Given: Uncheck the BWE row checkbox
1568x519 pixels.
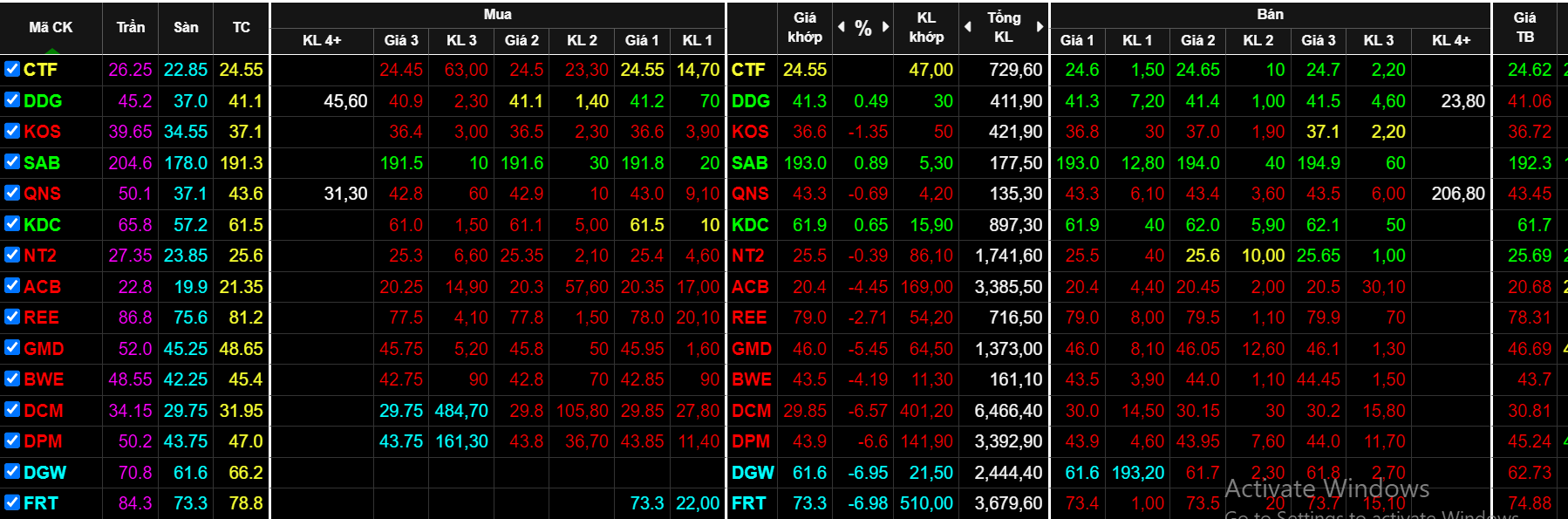Looking at the screenshot, I should 12,379.
